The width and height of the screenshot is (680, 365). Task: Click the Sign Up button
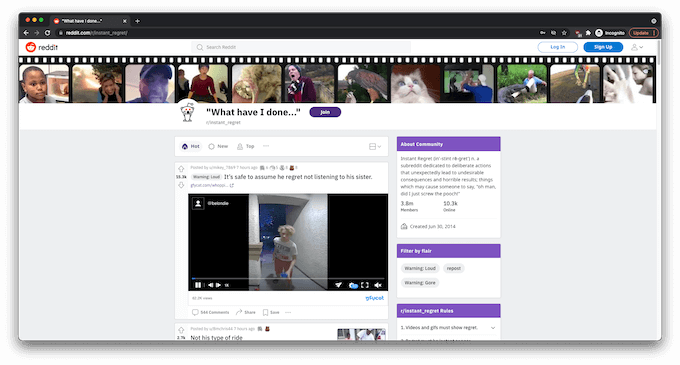(603, 47)
